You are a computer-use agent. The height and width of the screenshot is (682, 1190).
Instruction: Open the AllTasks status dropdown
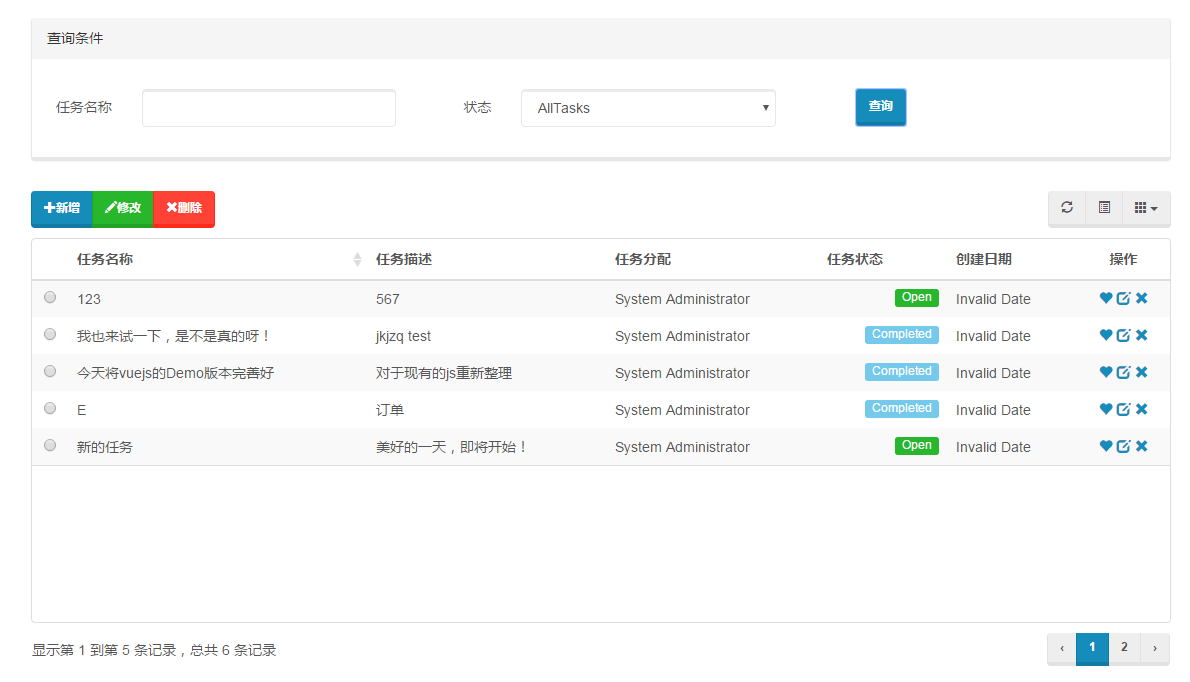(x=648, y=107)
